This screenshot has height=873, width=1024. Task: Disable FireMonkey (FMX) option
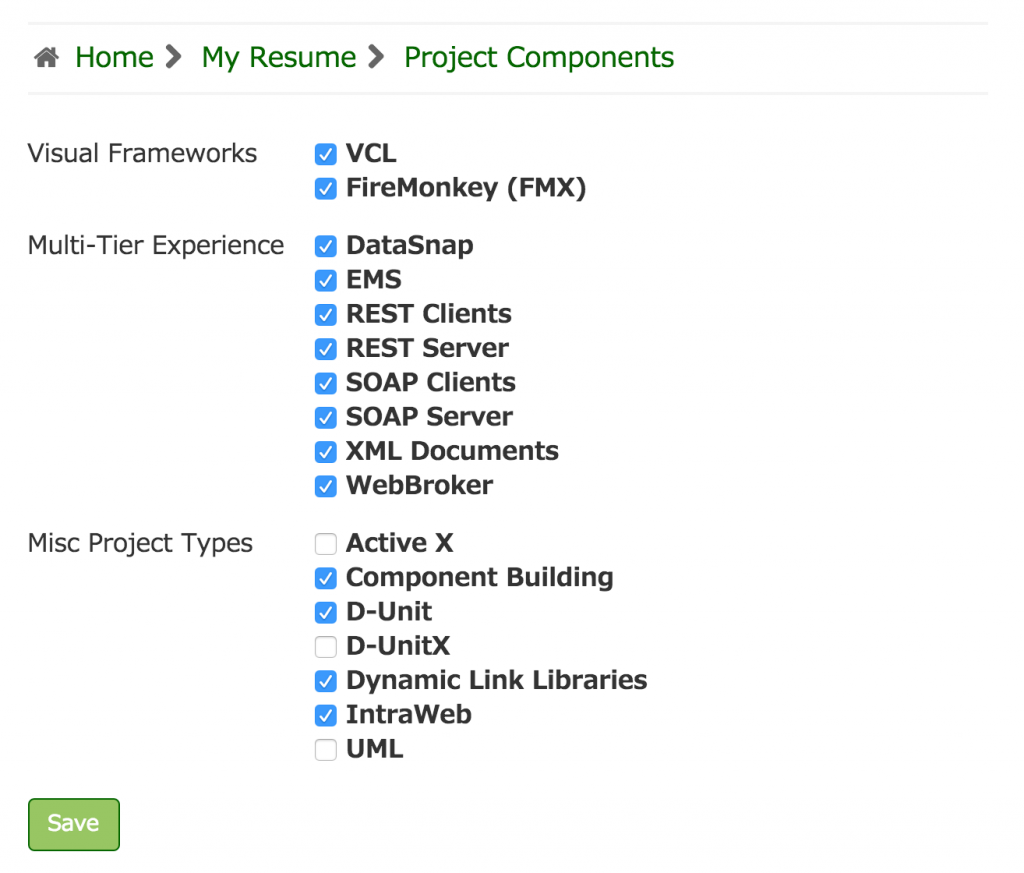325,188
